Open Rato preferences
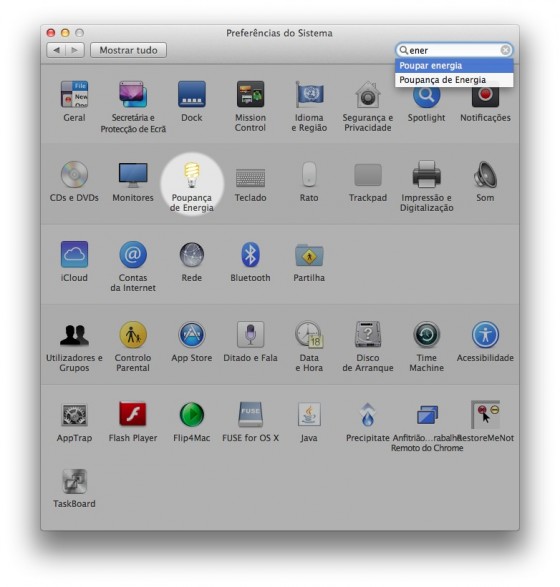This screenshot has height=587, width=560. point(309,174)
